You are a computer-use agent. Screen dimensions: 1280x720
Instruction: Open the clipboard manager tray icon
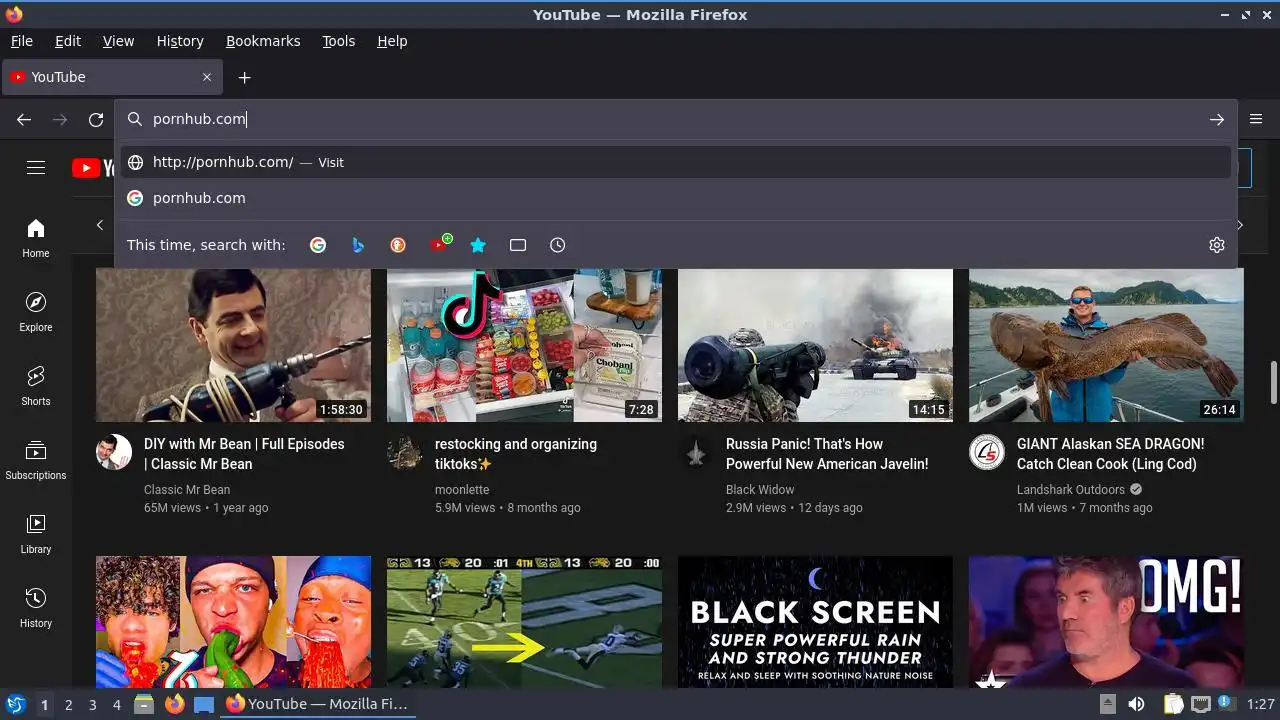(x=1174, y=705)
